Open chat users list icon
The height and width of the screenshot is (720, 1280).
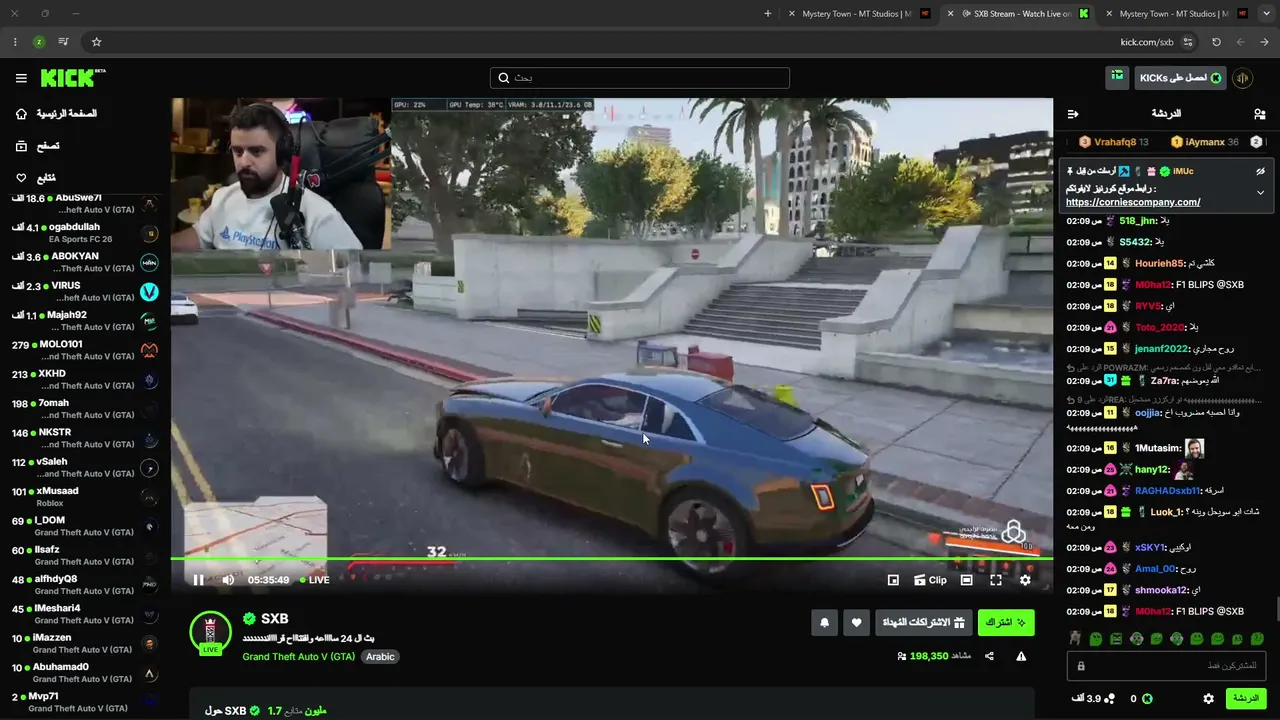(x=1259, y=114)
